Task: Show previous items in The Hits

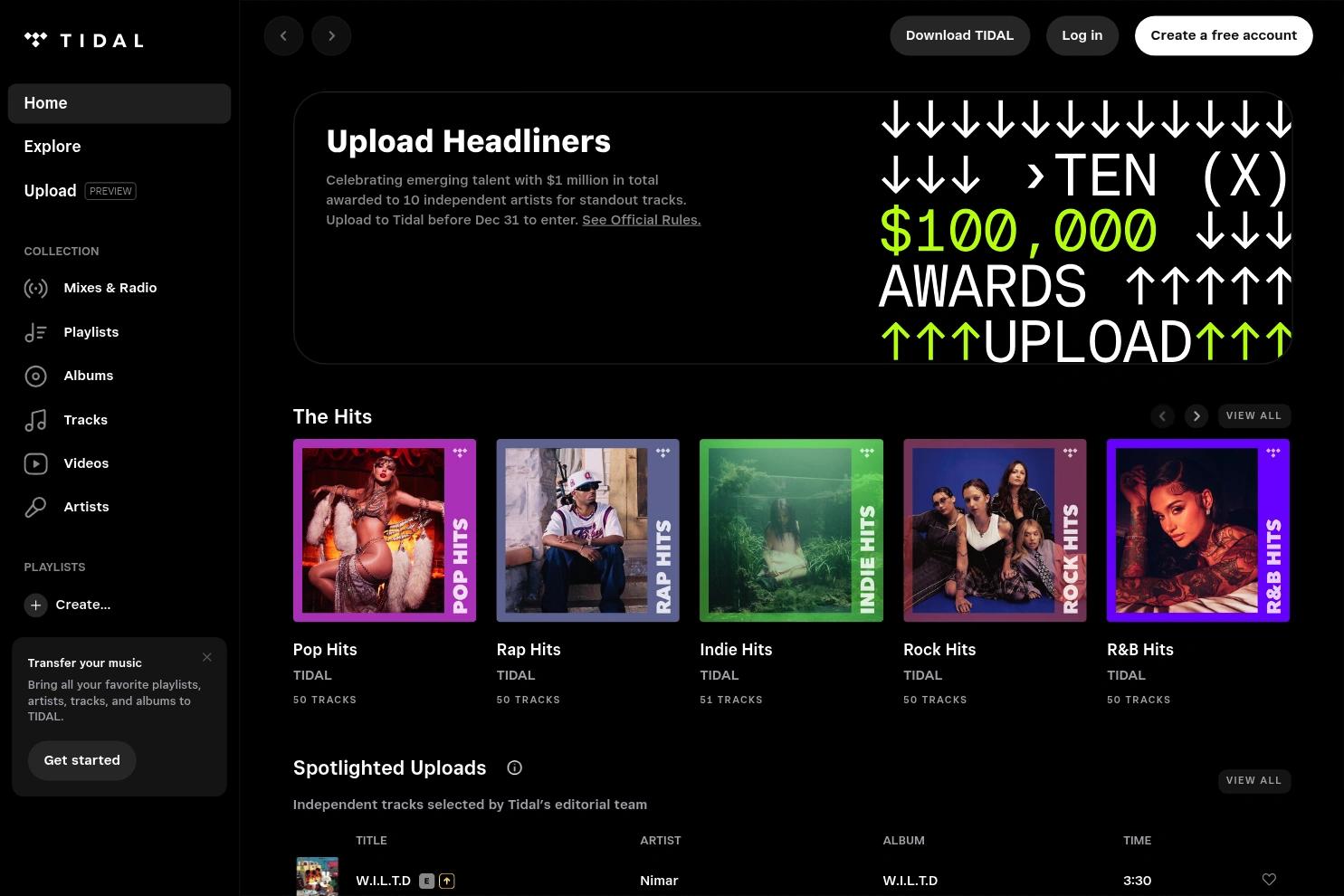Action: tap(1162, 416)
